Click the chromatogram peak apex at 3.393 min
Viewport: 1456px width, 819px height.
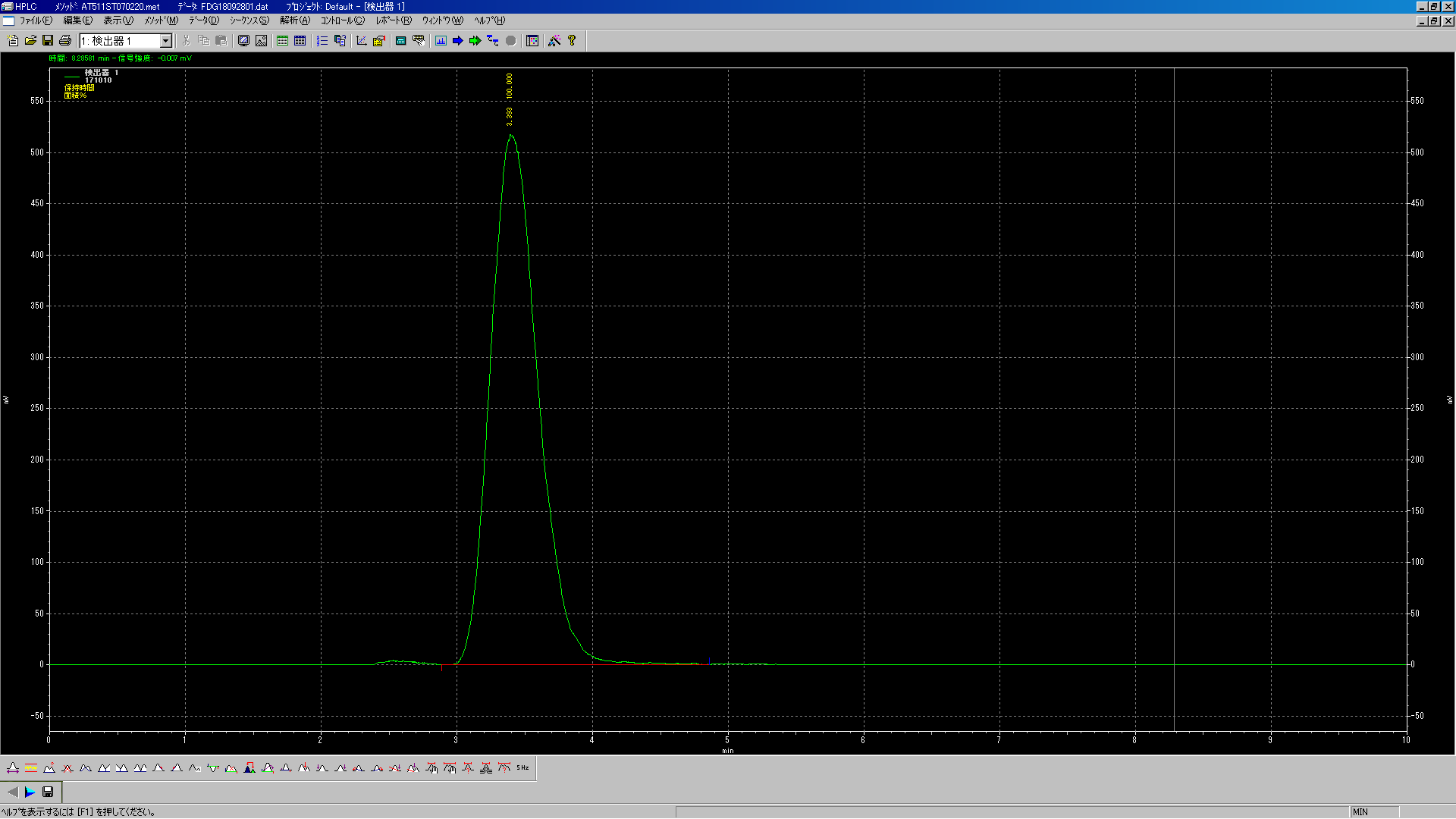click(x=511, y=136)
